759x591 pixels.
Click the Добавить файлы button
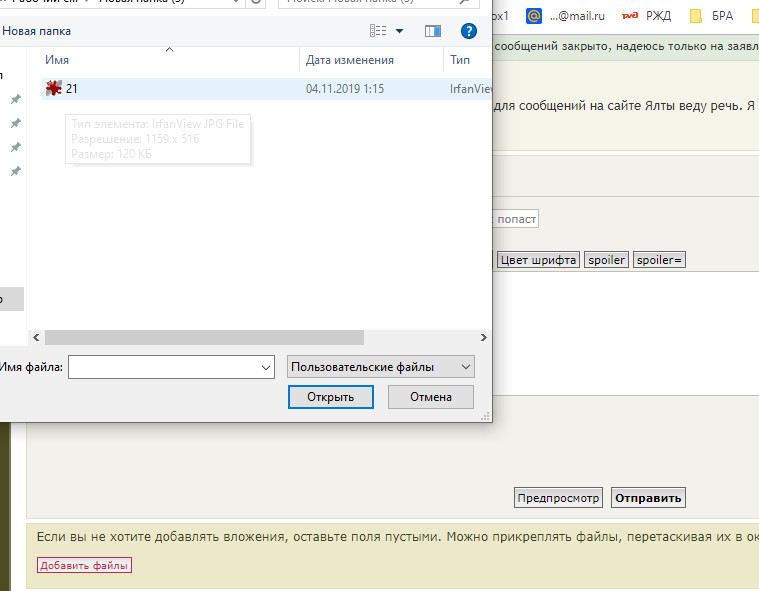84,566
